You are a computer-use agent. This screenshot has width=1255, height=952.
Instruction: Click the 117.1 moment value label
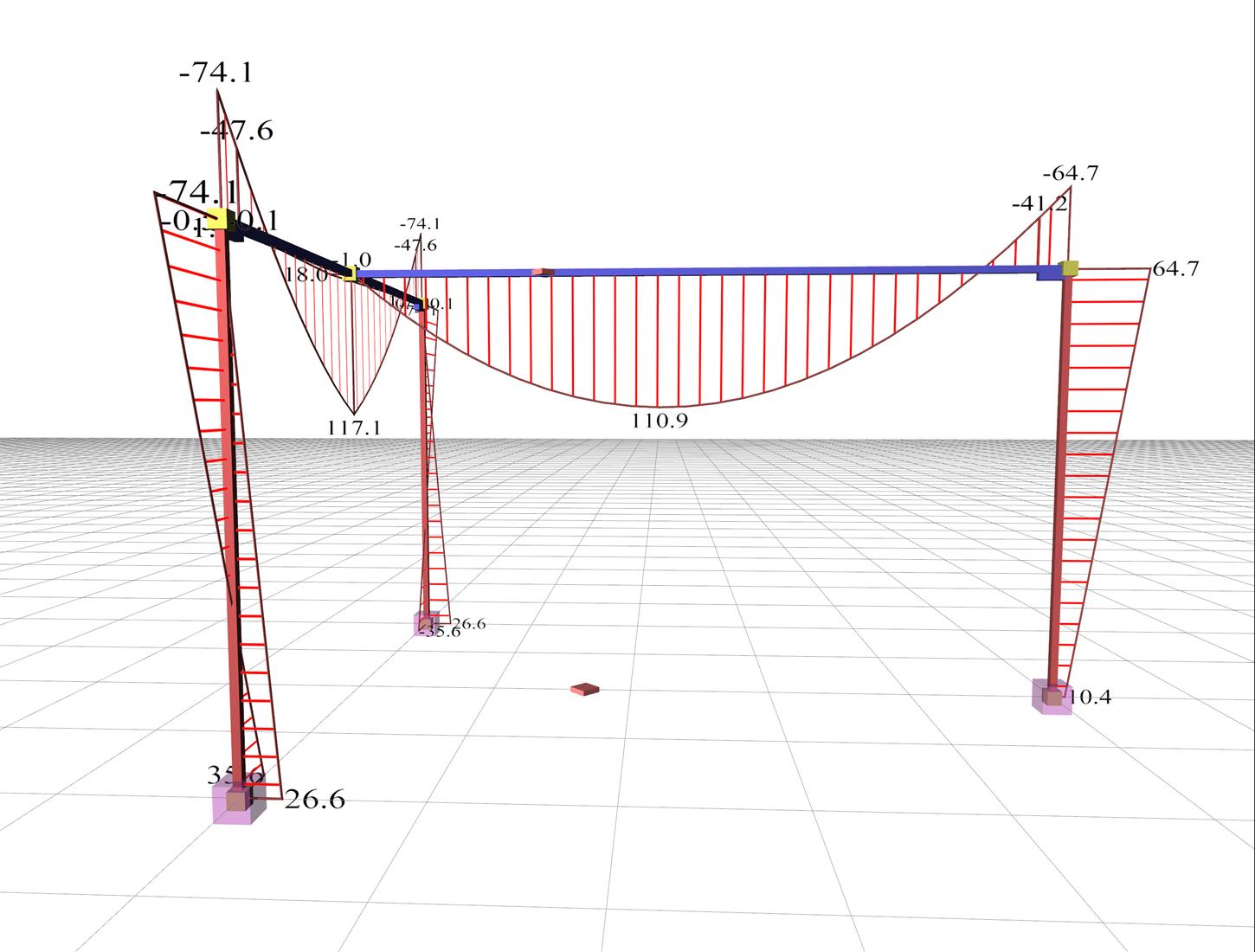(354, 427)
